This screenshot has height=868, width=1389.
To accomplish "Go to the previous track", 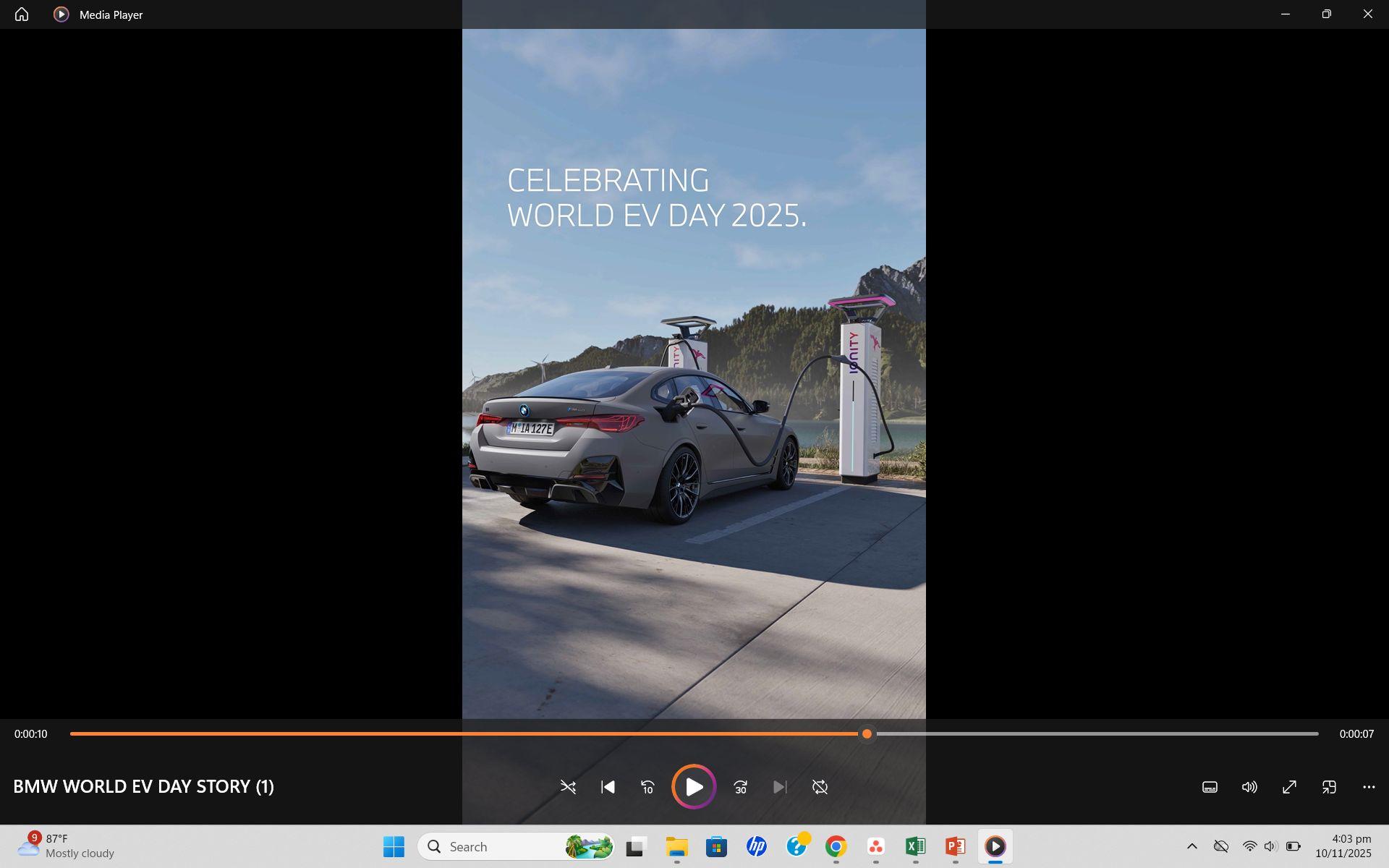I will pyautogui.click(x=608, y=787).
